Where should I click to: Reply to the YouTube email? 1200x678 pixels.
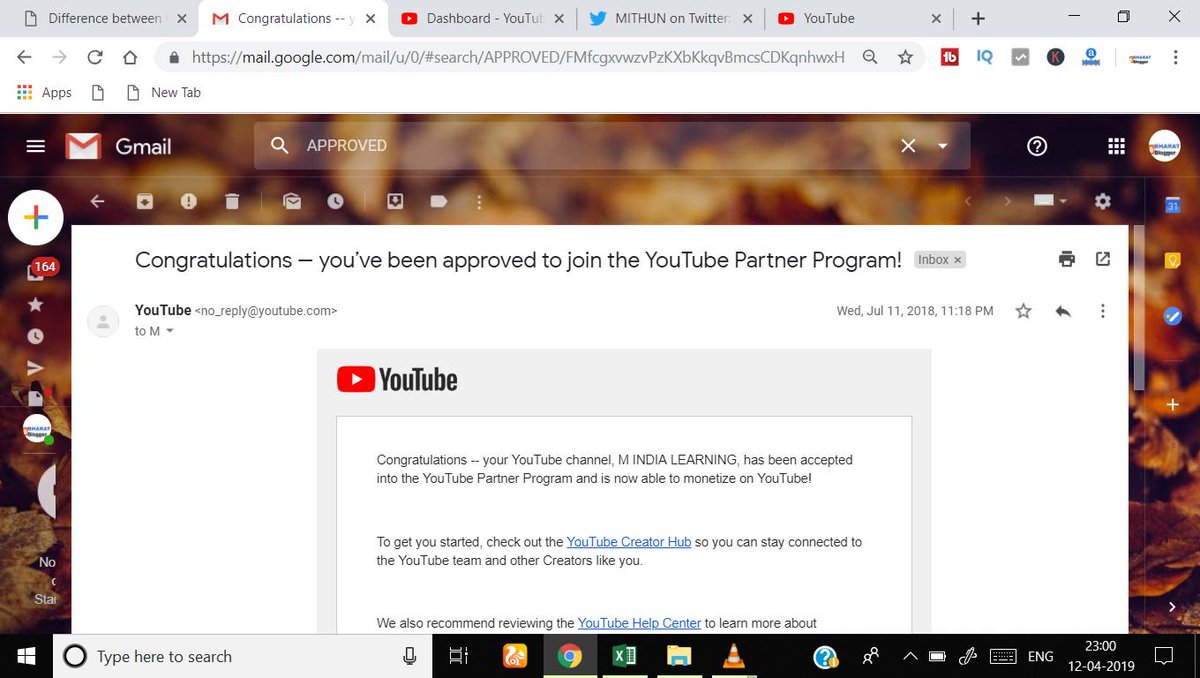[1063, 311]
